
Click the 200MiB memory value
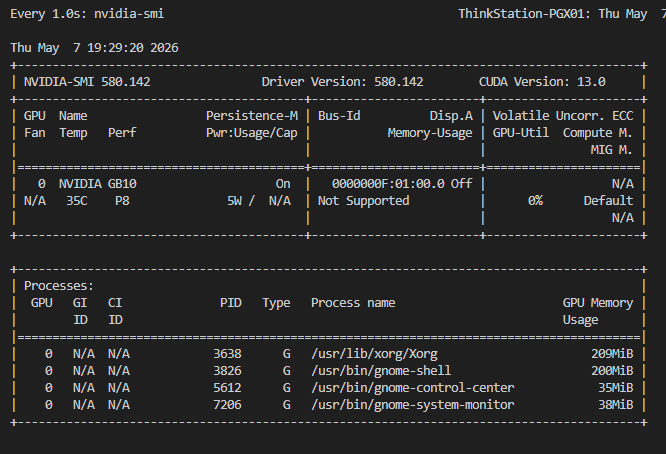tap(612, 370)
